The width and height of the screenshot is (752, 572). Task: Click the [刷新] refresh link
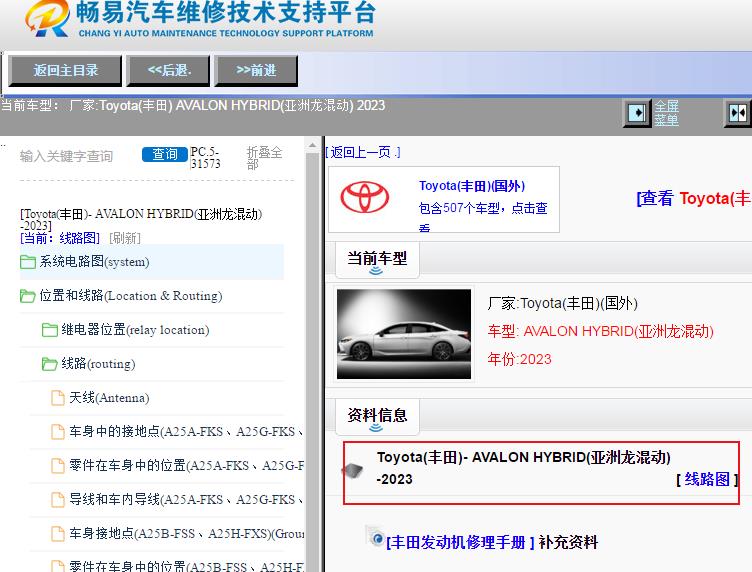125,238
